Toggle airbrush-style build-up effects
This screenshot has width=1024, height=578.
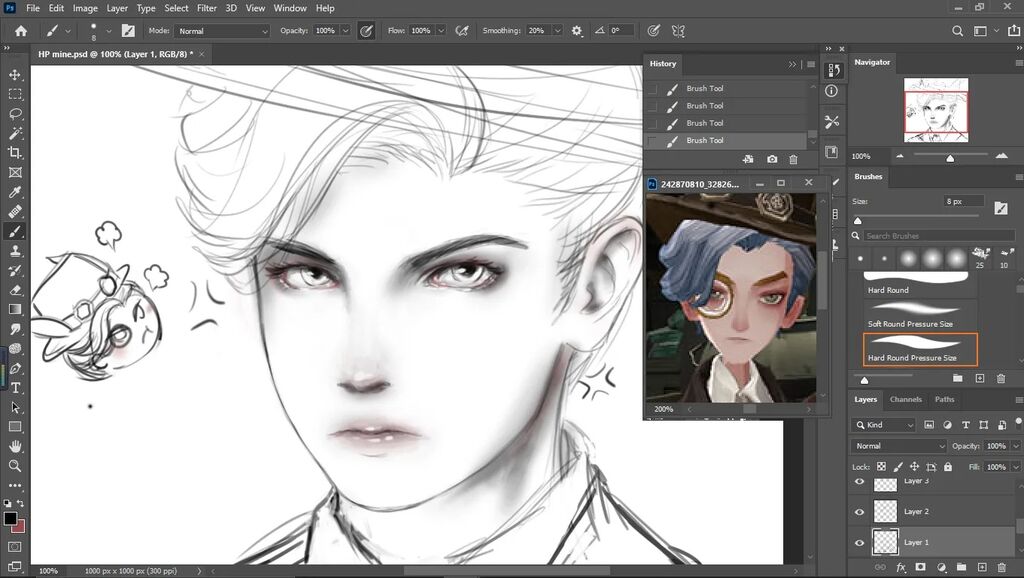462,31
